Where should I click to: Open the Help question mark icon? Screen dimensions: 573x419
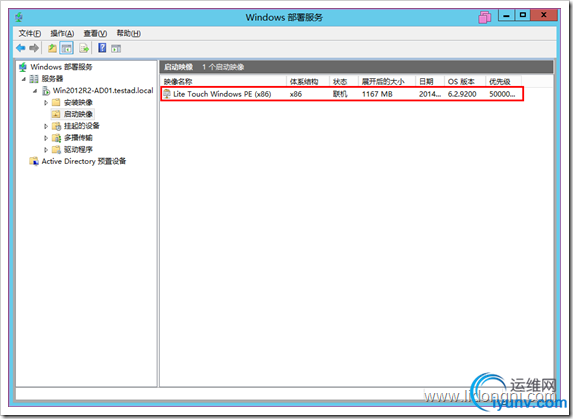(x=102, y=47)
